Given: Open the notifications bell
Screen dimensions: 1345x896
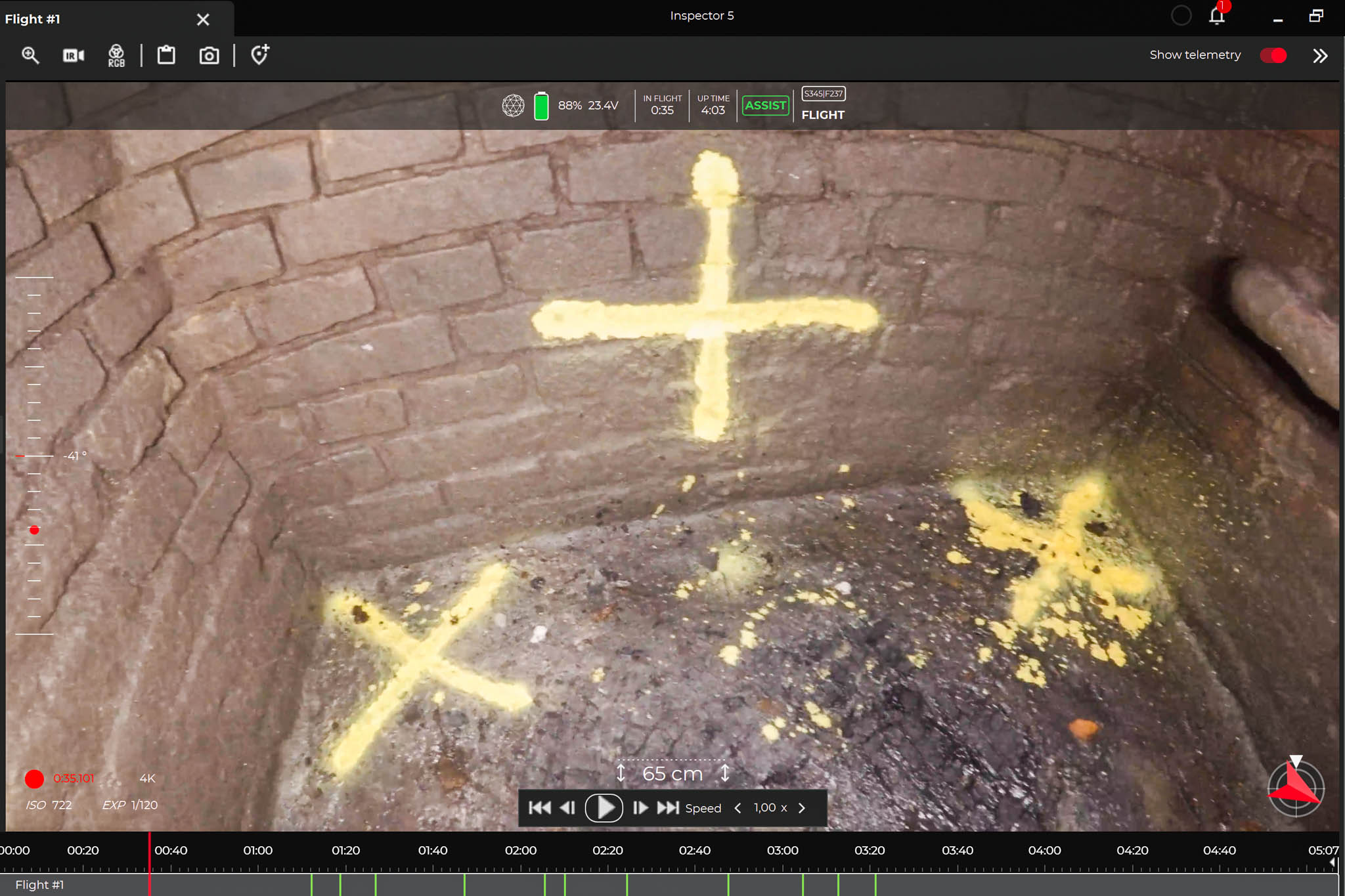Looking at the screenshot, I should pos(1217,16).
